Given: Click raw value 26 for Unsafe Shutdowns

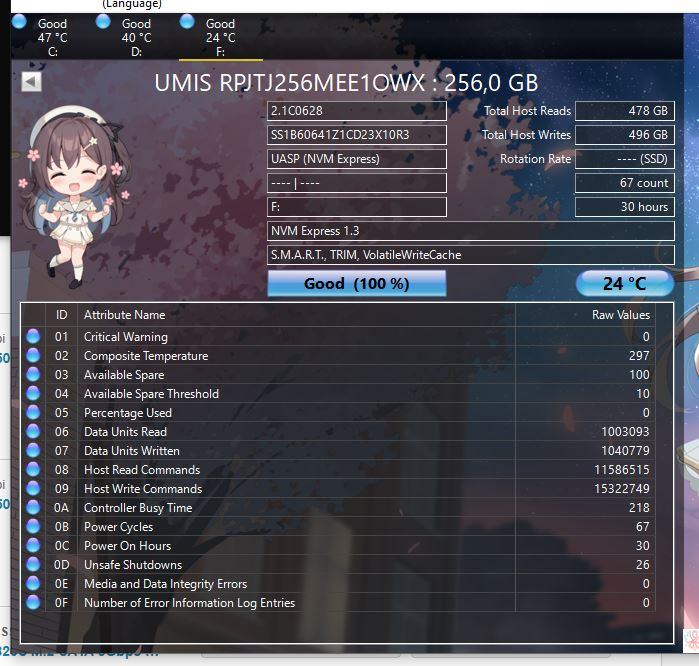Looking at the screenshot, I should [x=642, y=565].
